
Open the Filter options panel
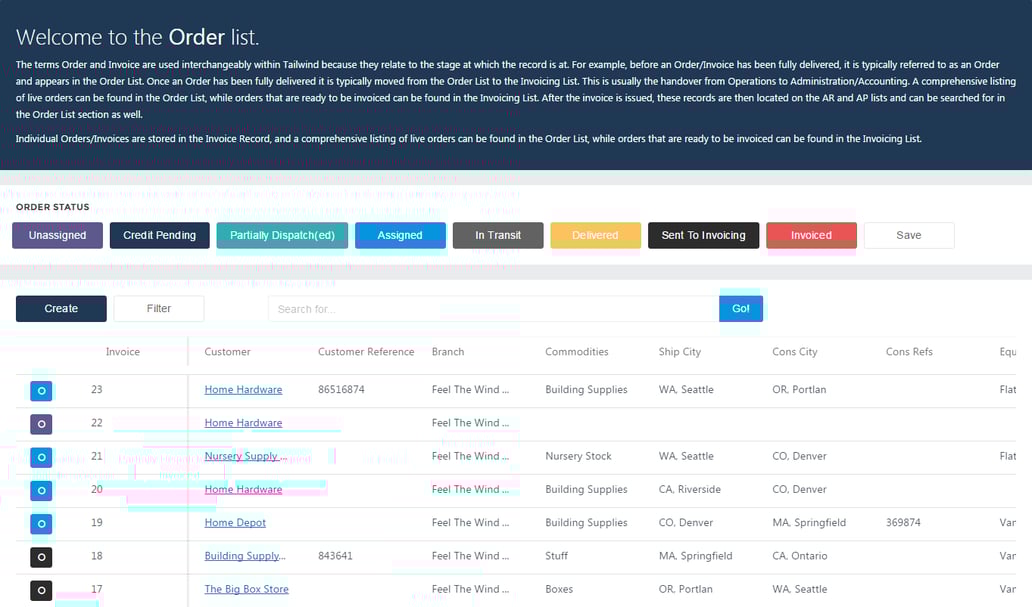coord(159,309)
